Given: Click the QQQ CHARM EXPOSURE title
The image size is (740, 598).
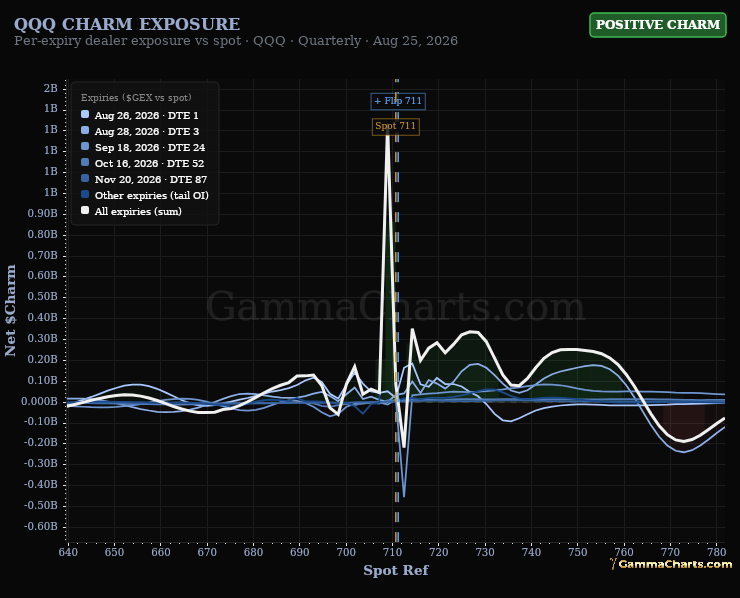Looking at the screenshot, I should [127, 24].
